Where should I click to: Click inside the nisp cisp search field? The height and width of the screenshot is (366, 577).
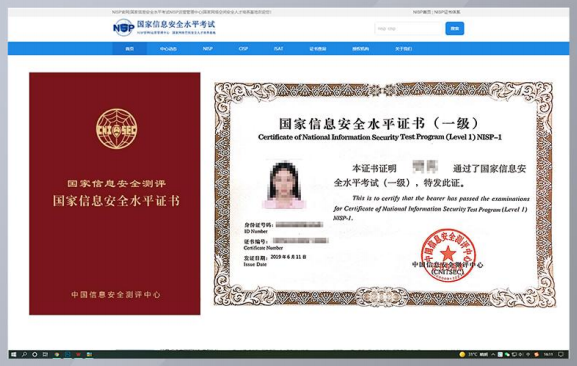[408, 28]
